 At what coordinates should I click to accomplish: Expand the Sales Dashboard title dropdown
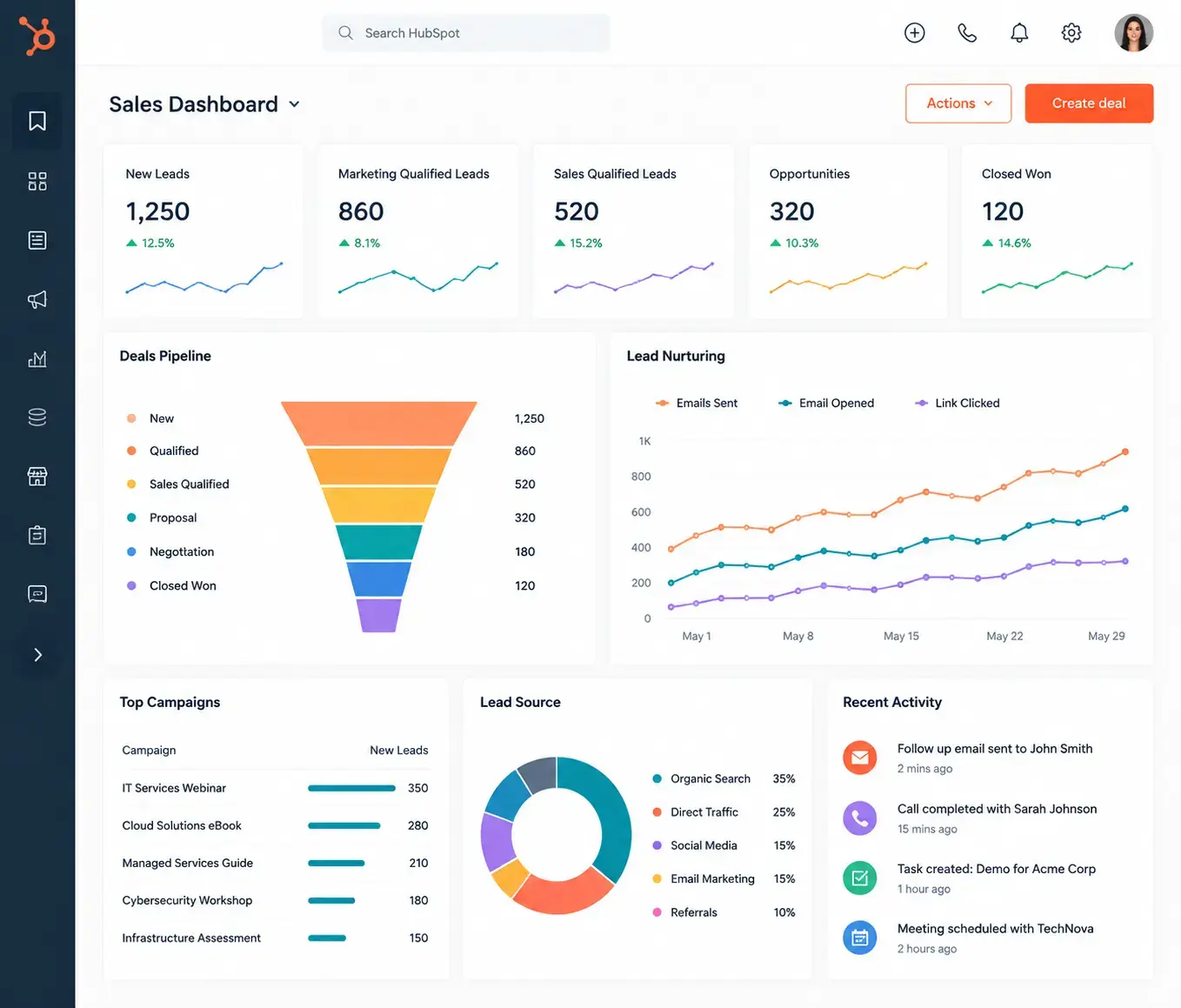tap(294, 104)
